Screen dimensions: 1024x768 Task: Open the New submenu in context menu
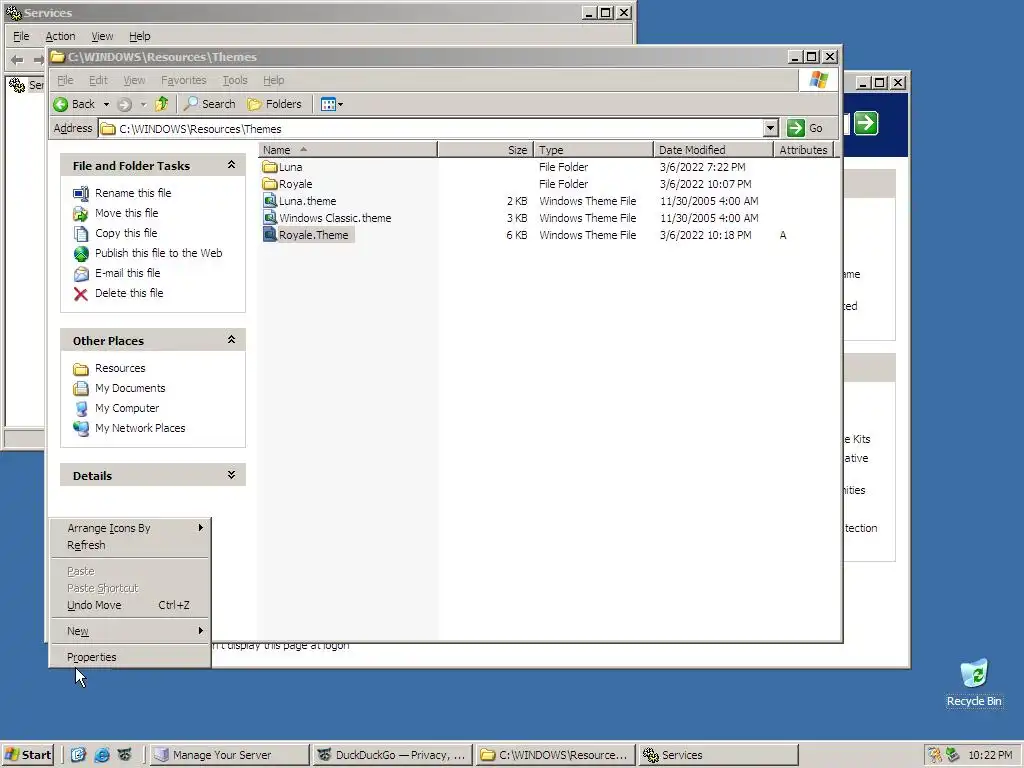pyautogui.click(x=131, y=631)
